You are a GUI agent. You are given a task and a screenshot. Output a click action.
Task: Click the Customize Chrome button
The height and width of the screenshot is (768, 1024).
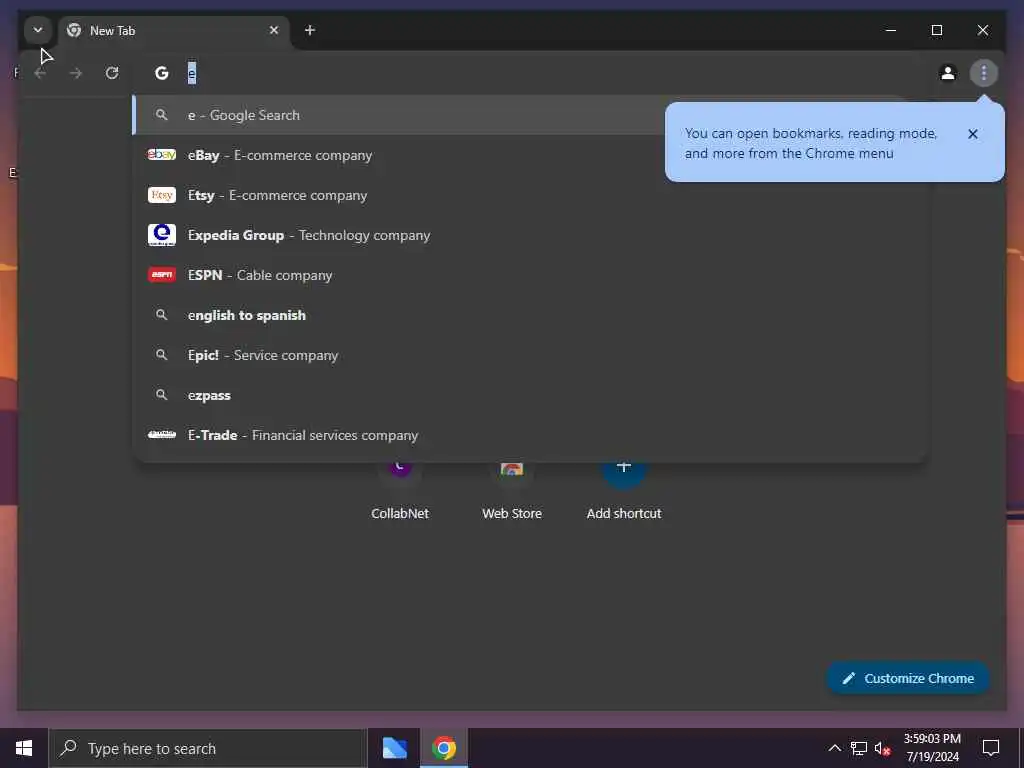(908, 679)
